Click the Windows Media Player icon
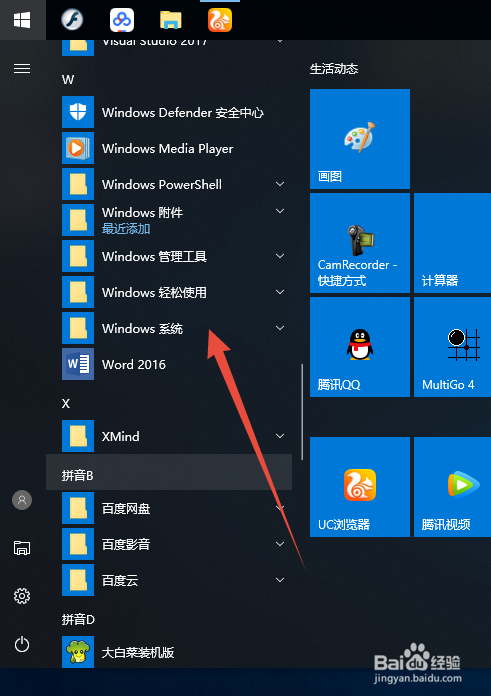The width and height of the screenshot is (491, 696). click(x=78, y=148)
